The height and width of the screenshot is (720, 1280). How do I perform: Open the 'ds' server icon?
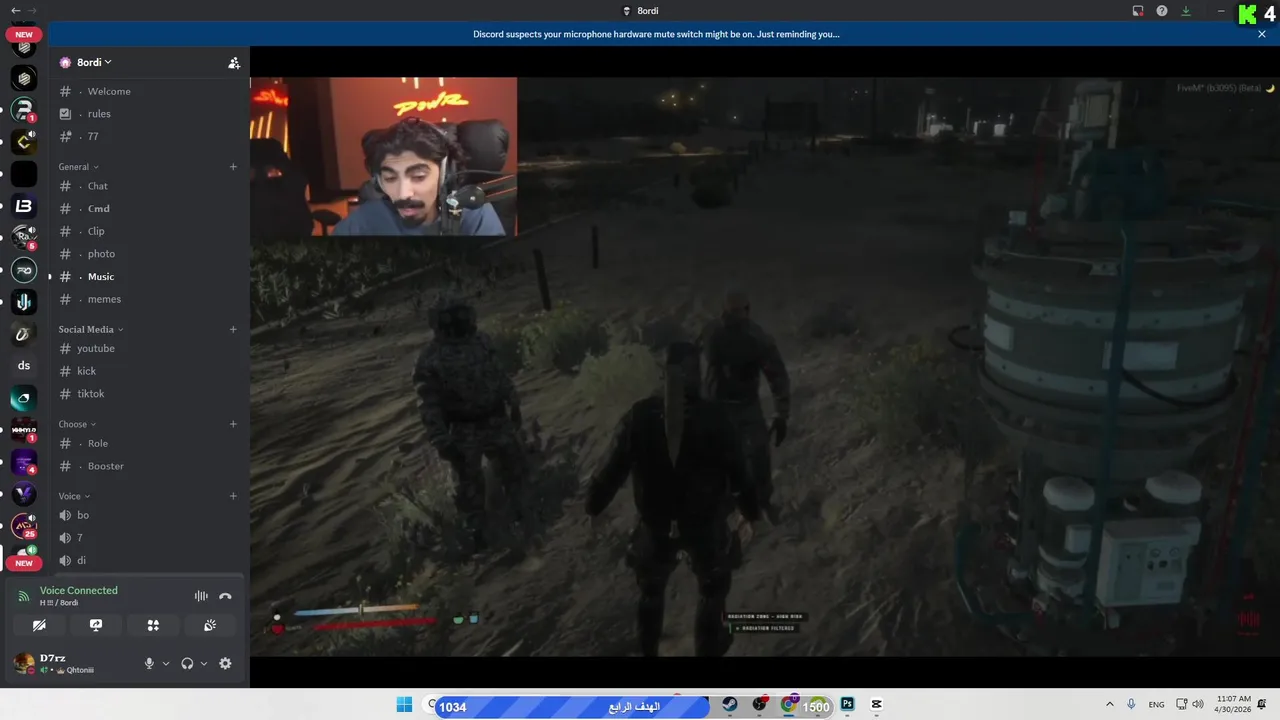24,366
